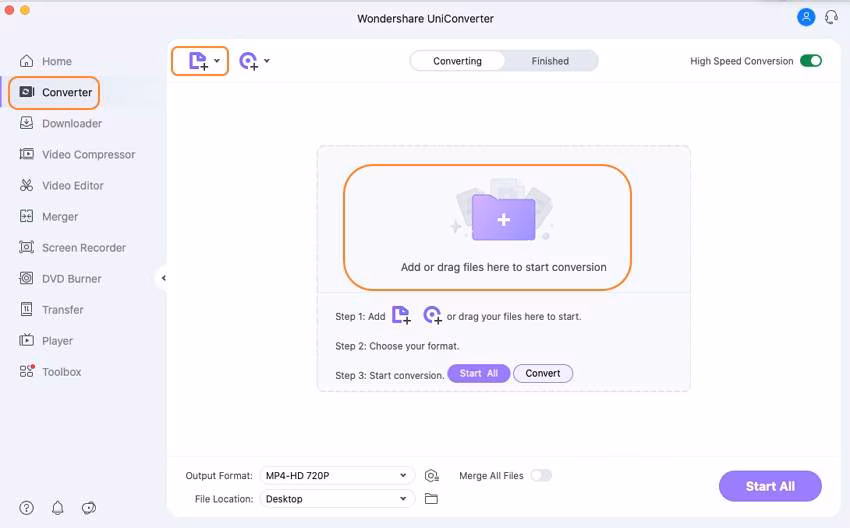Toggle the Merge All Files switch
The image size is (850, 528).
pos(541,475)
